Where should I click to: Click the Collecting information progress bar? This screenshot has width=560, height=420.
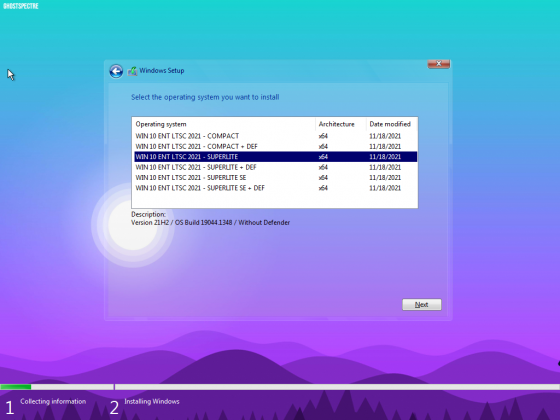pos(57,387)
